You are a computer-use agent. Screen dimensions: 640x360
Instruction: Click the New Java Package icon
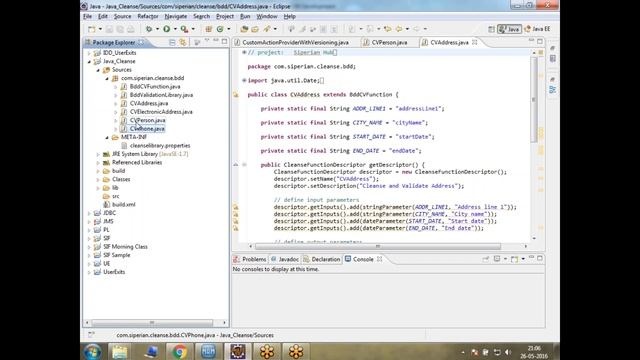tap(209, 29)
